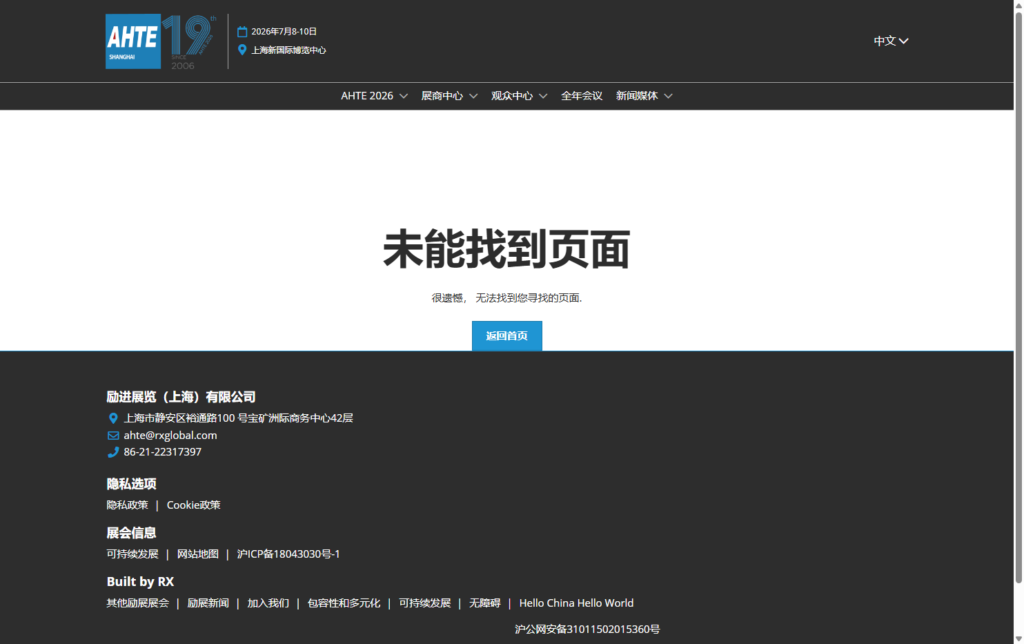Open the 加入我们 link
The image size is (1024, 644).
pos(267,603)
